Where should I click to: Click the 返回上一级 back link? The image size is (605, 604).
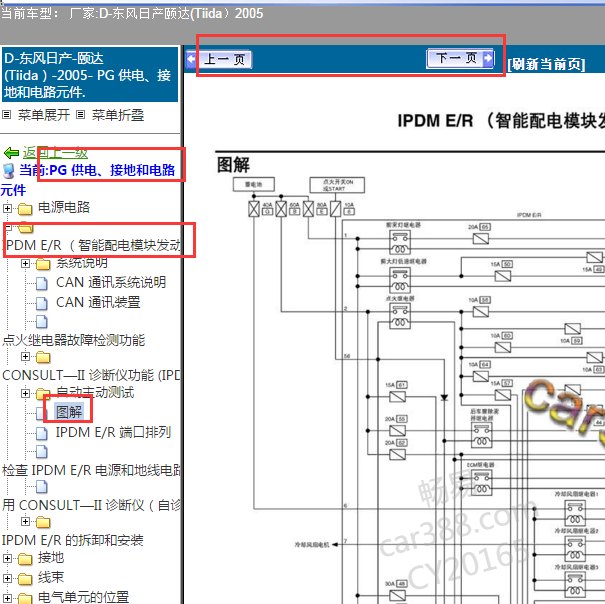click(55, 153)
